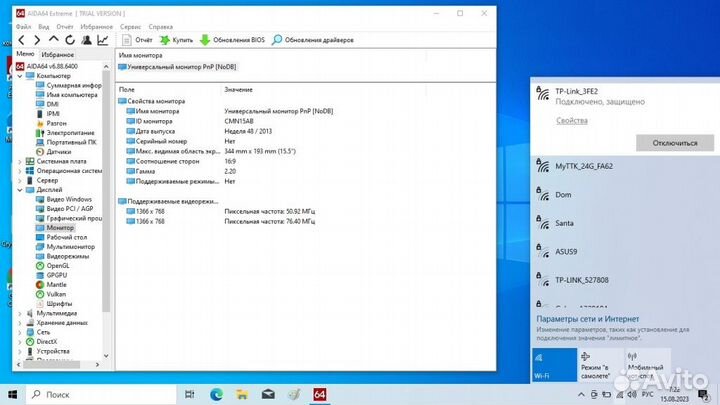The image size is (720, 405).
Task: Select the Мультимонитор tree item
Action: tap(66, 247)
